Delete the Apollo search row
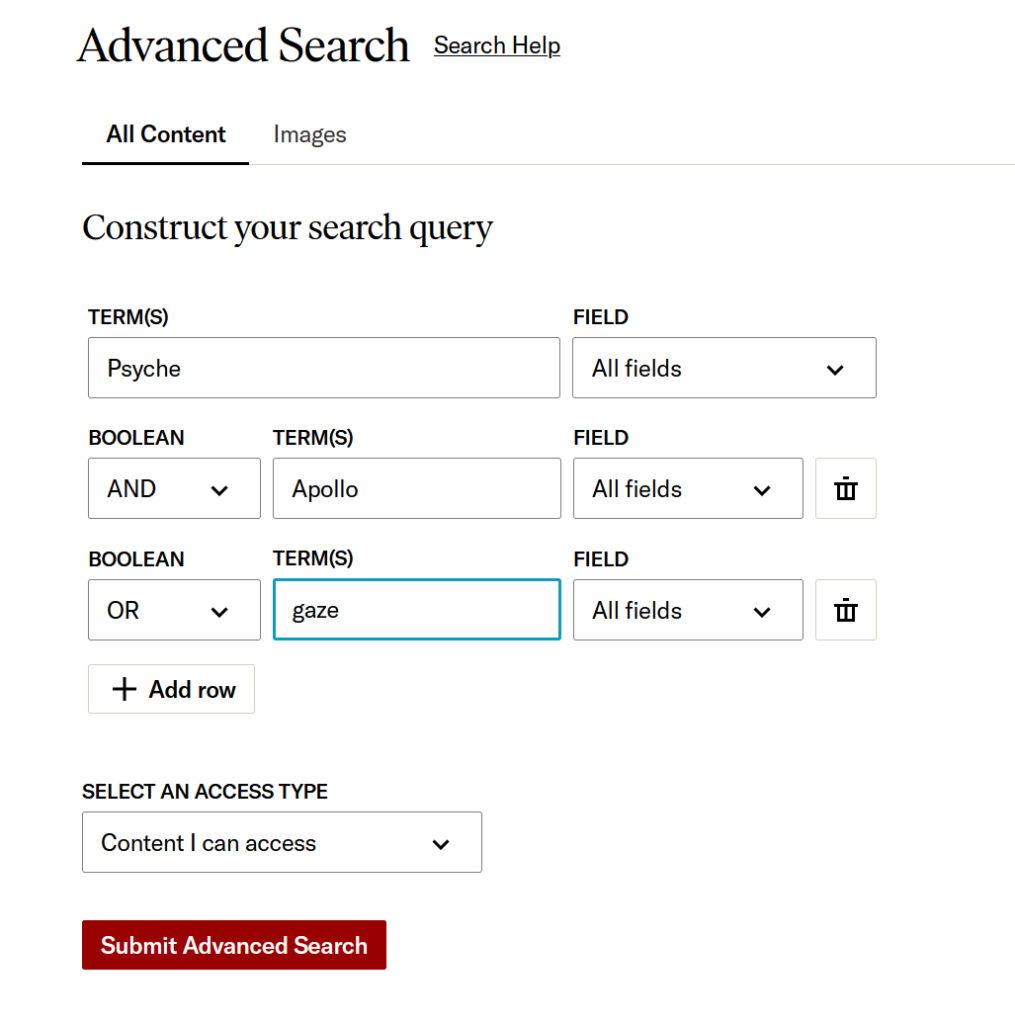The height and width of the screenshot is (1024, 1015). (x=845, y=489)
